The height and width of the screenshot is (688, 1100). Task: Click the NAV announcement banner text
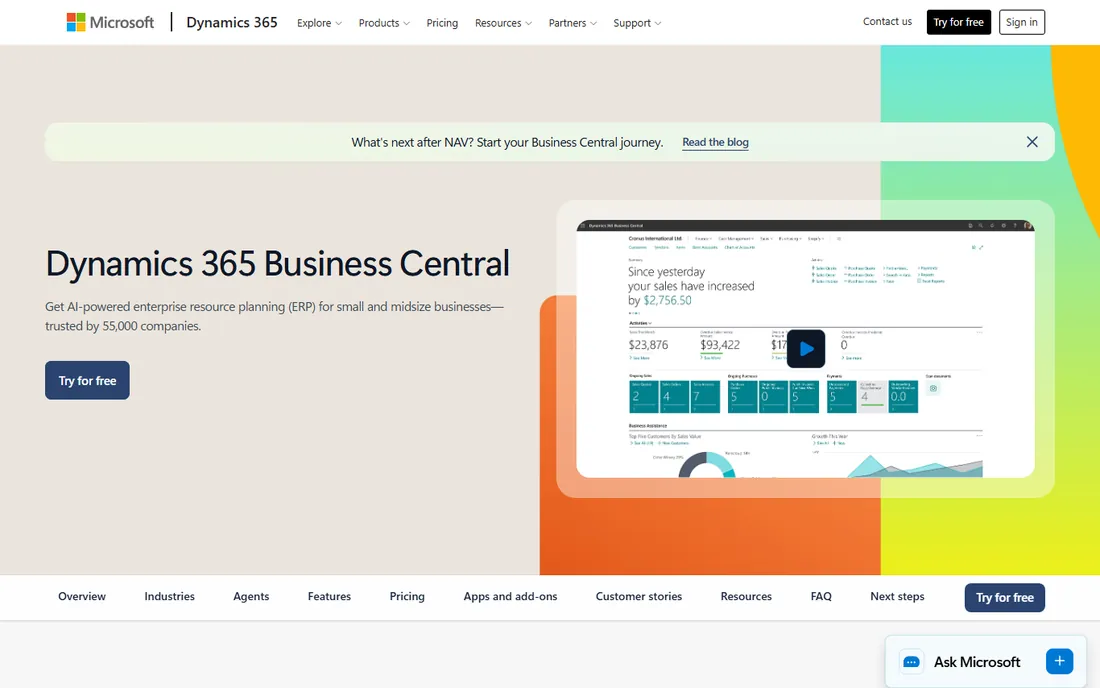(x=507, y=142)
